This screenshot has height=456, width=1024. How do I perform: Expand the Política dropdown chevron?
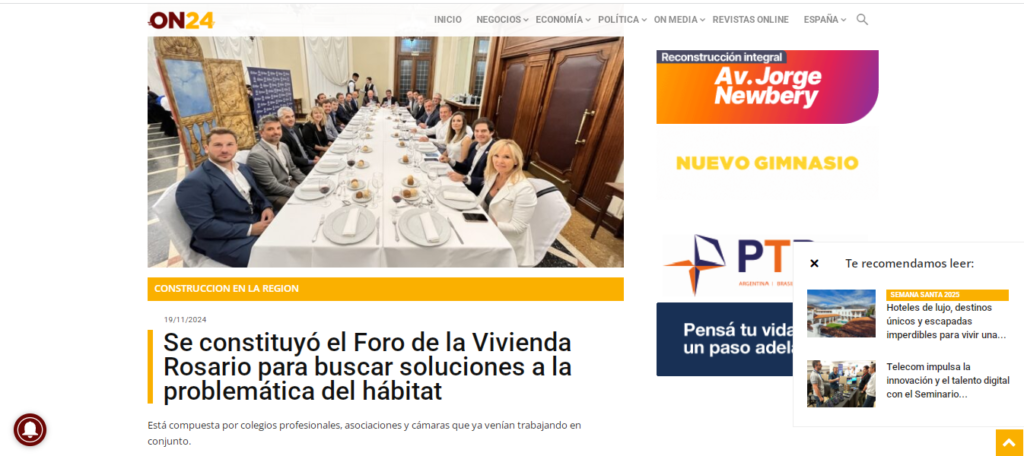click(x=644, y=20)
